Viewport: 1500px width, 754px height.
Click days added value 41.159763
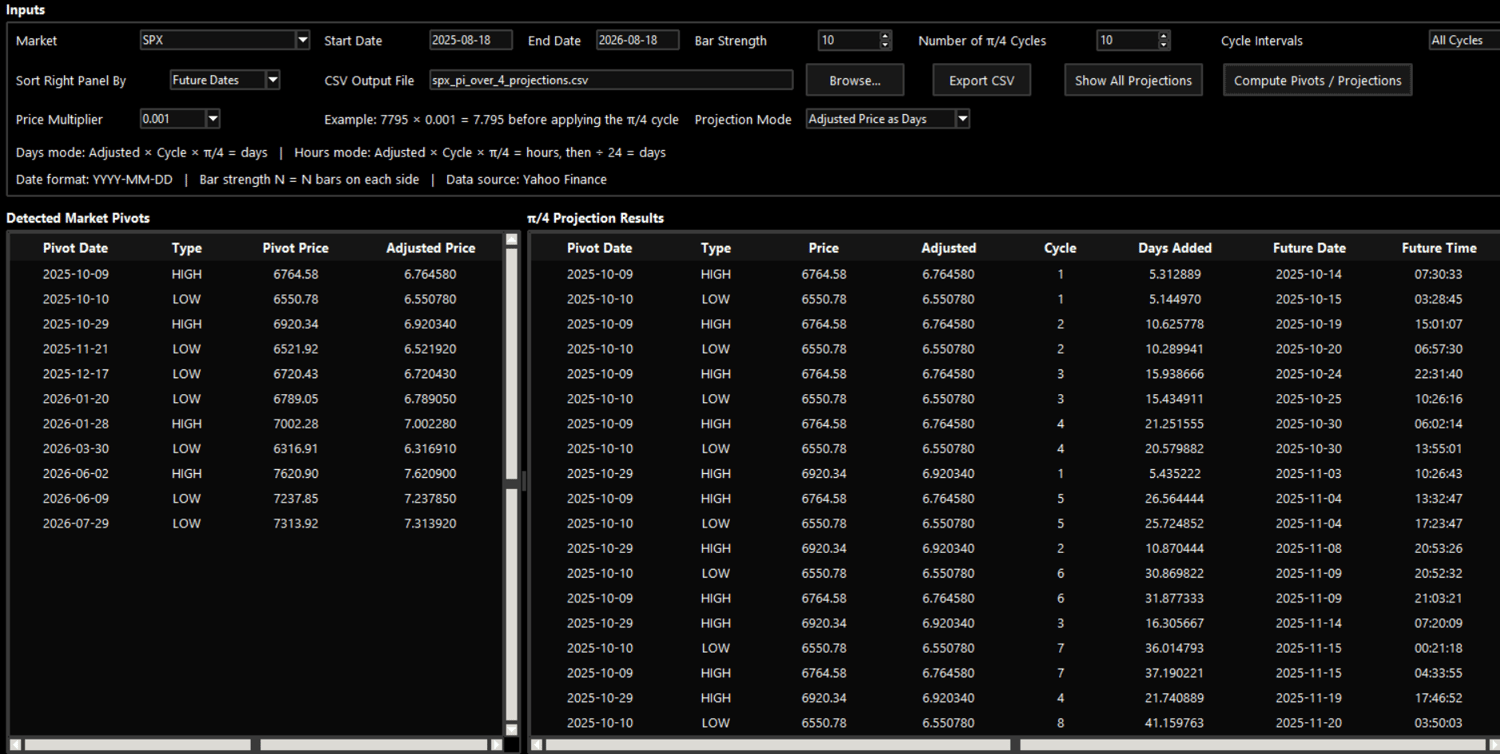[1175, 724]
